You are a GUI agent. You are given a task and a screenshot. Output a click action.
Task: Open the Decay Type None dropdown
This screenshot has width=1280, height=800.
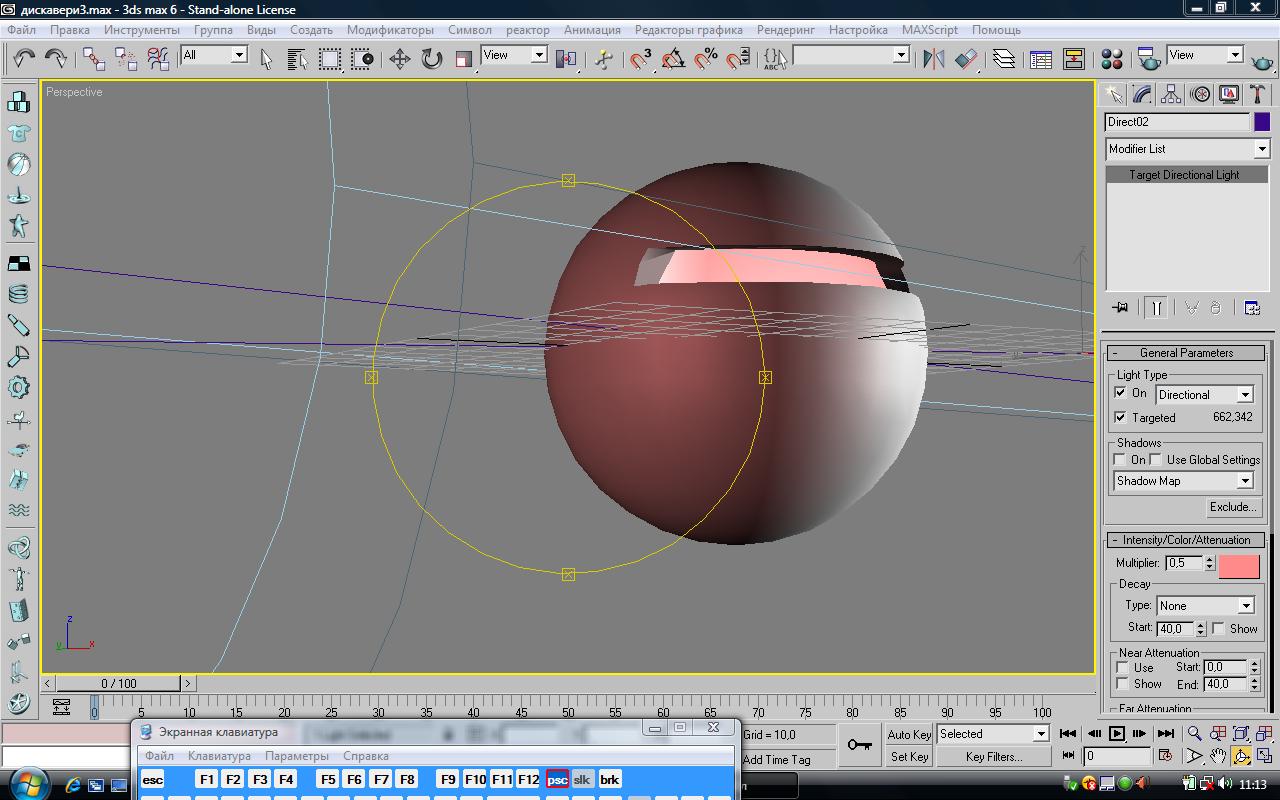point(1204,605)
